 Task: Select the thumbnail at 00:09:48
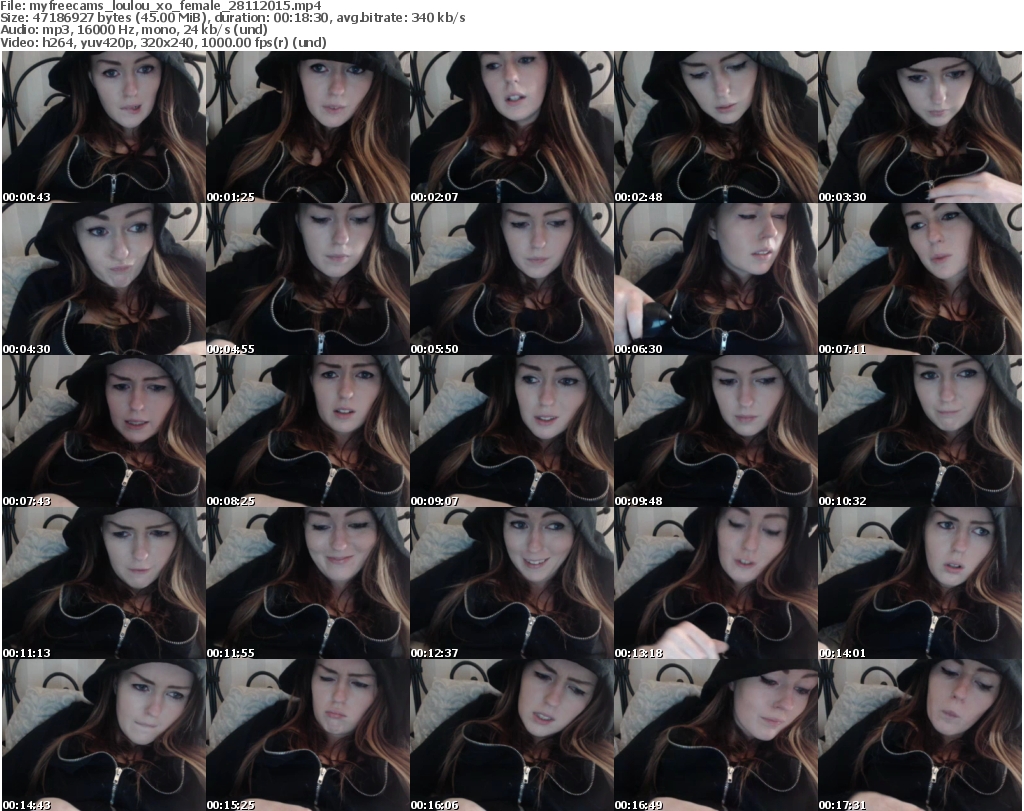[716, 431]
